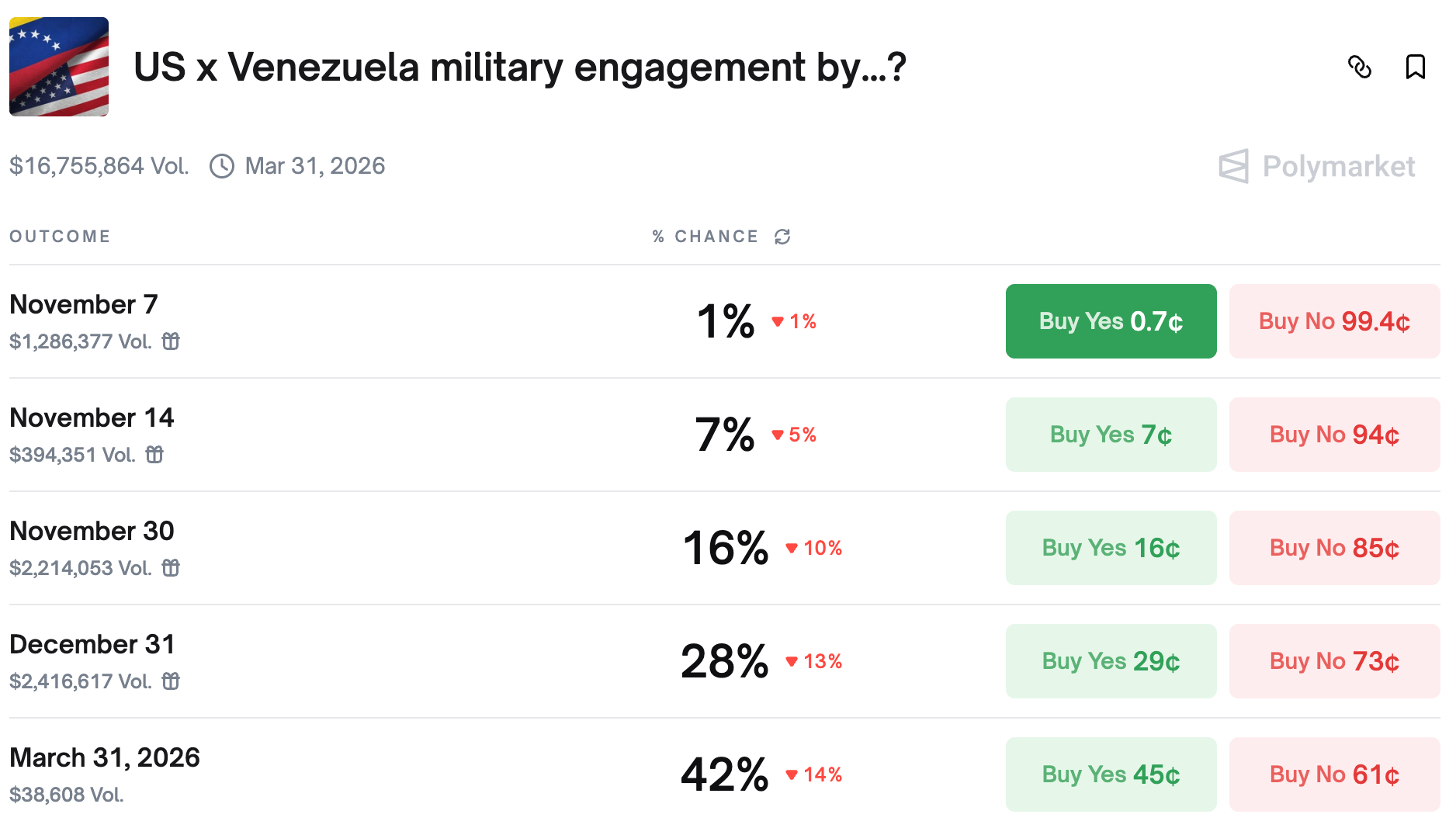Click Buy No 94¢ for November 14
The height and width of the screenshot is (835, 1456).
click(1334, 435)
